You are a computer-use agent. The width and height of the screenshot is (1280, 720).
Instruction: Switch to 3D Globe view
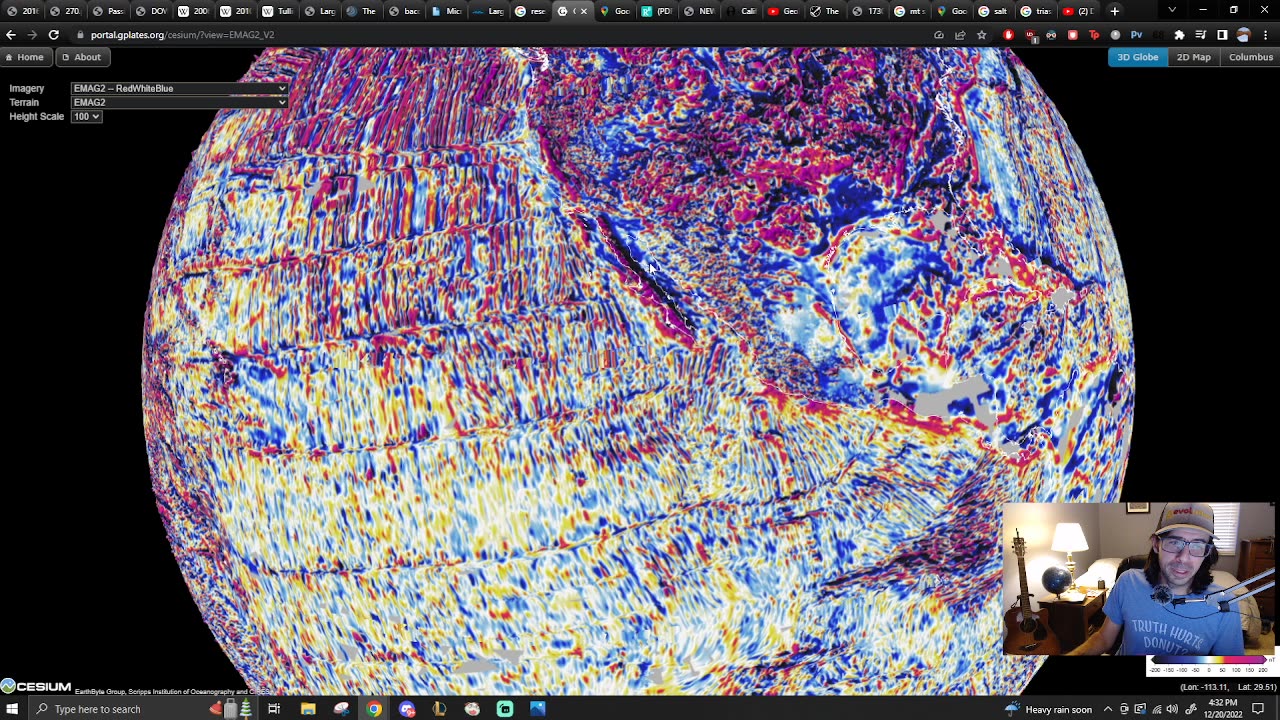click(x=1137, y=57)
